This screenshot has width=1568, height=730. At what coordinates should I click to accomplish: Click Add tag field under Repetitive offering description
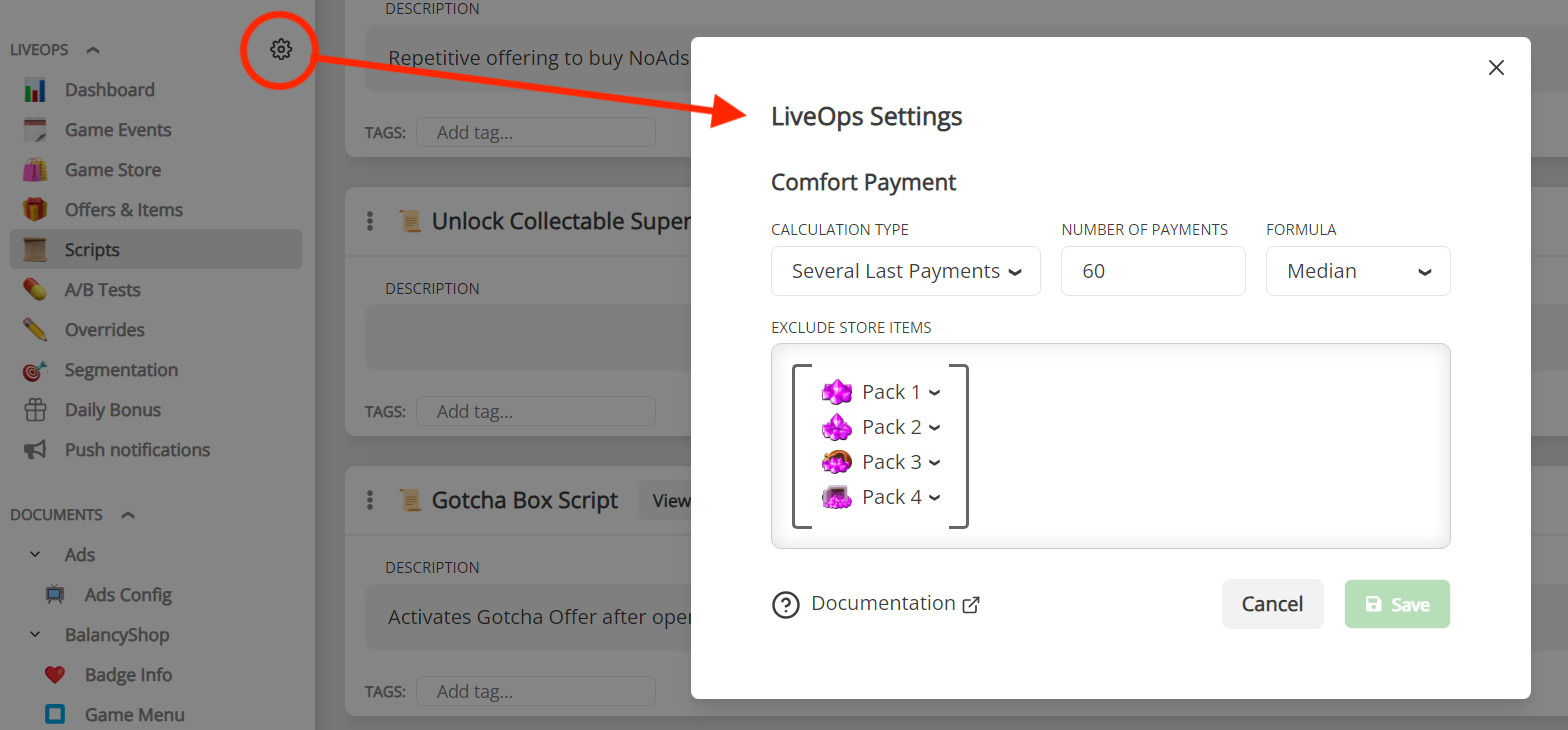pyautogui.click(x=536, y=132)
